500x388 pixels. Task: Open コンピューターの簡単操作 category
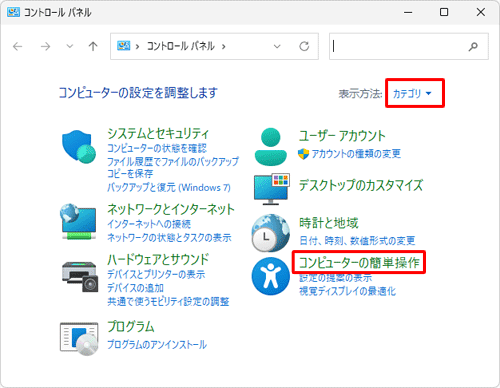(x=359, y=263)
